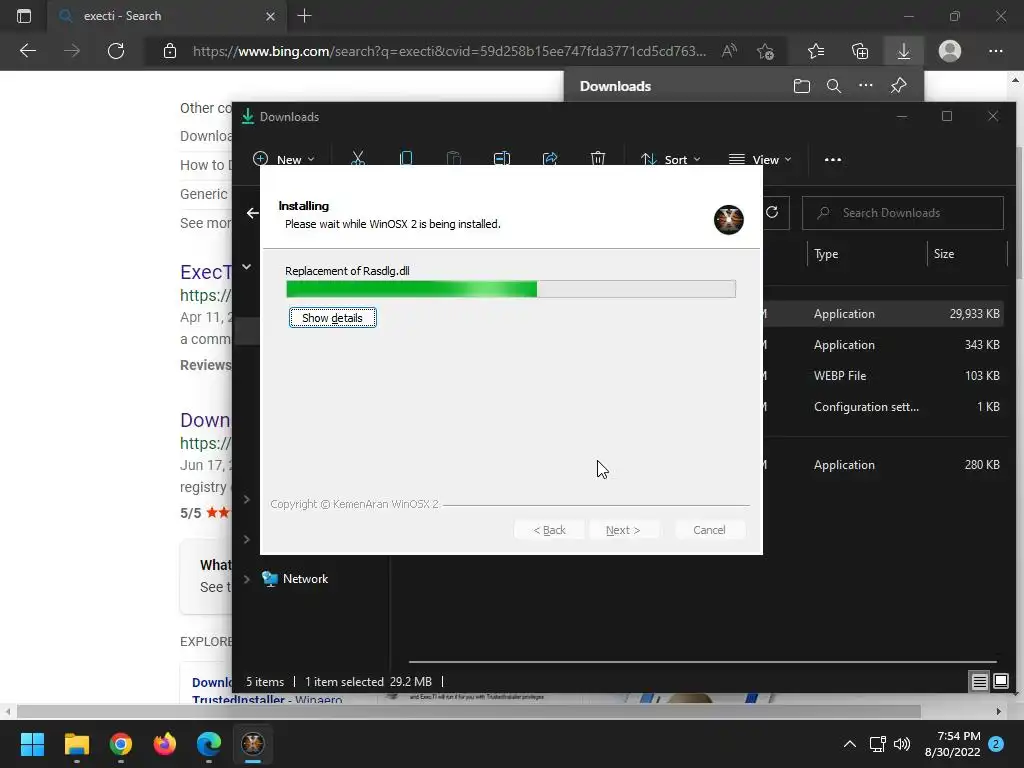Click the Edge profile avatar
Screen dimensions: 1024x768
click(950, 51)
